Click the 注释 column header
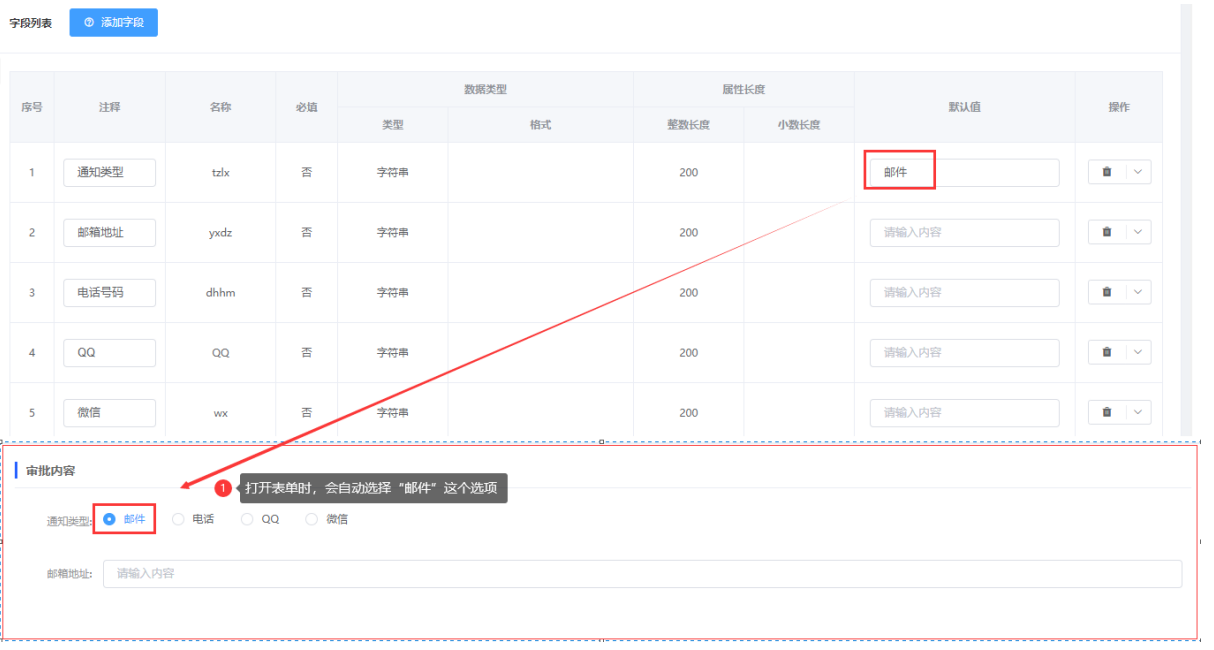The height and width of the screenshot is (650, 1214). click(109, 107)
